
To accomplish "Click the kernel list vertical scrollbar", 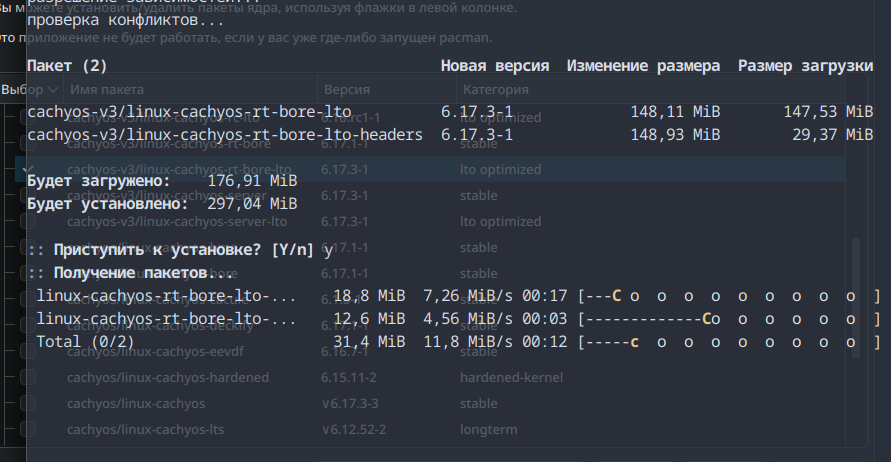I will pos(854,300).
